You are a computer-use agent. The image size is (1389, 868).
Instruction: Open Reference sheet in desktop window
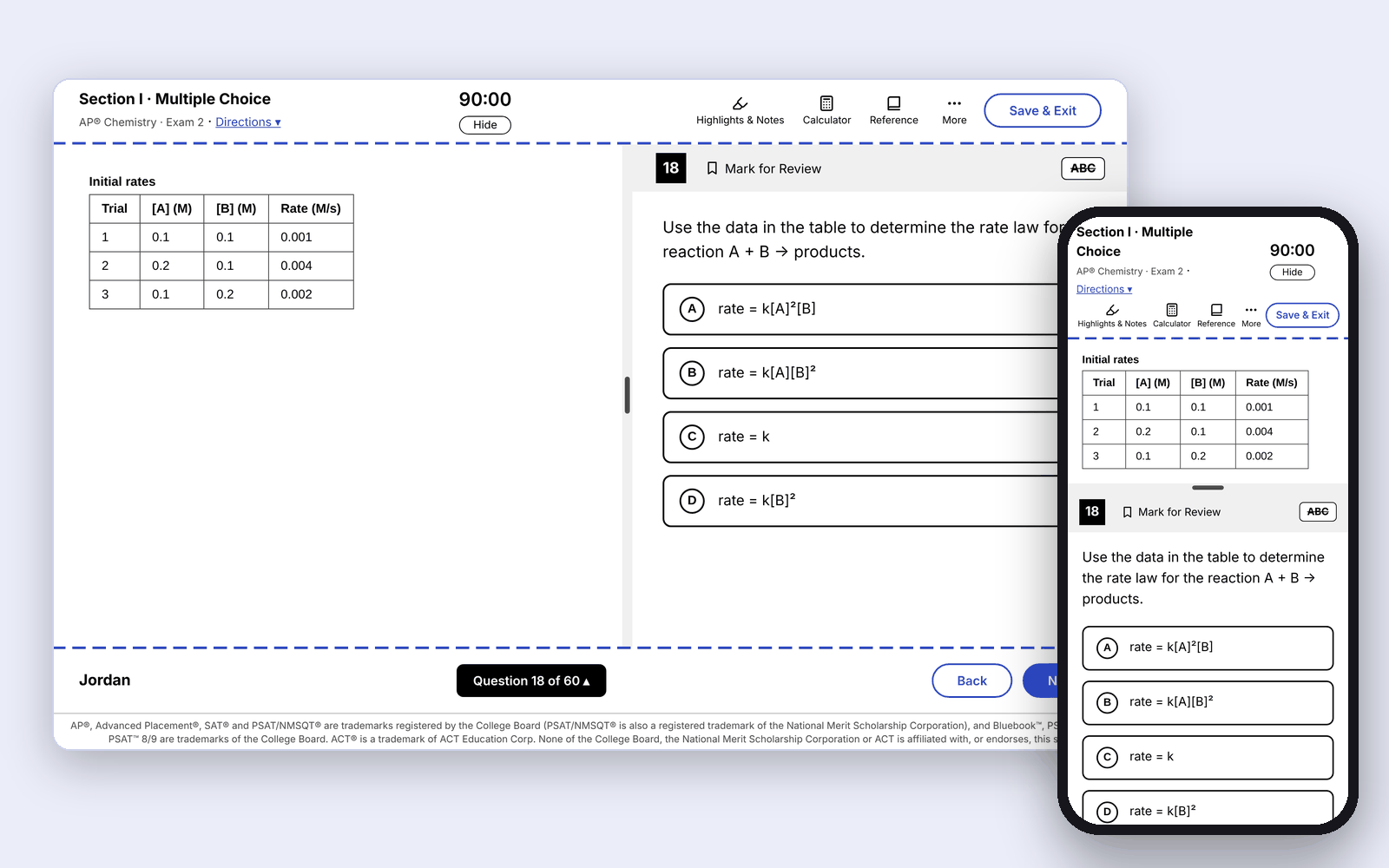tap(893, 110)
